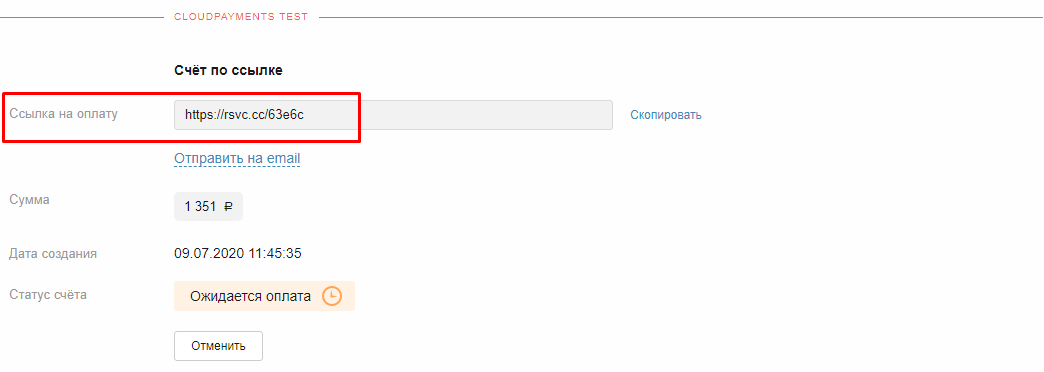
Task: Click the Сумма label
Action: point(29,200)
